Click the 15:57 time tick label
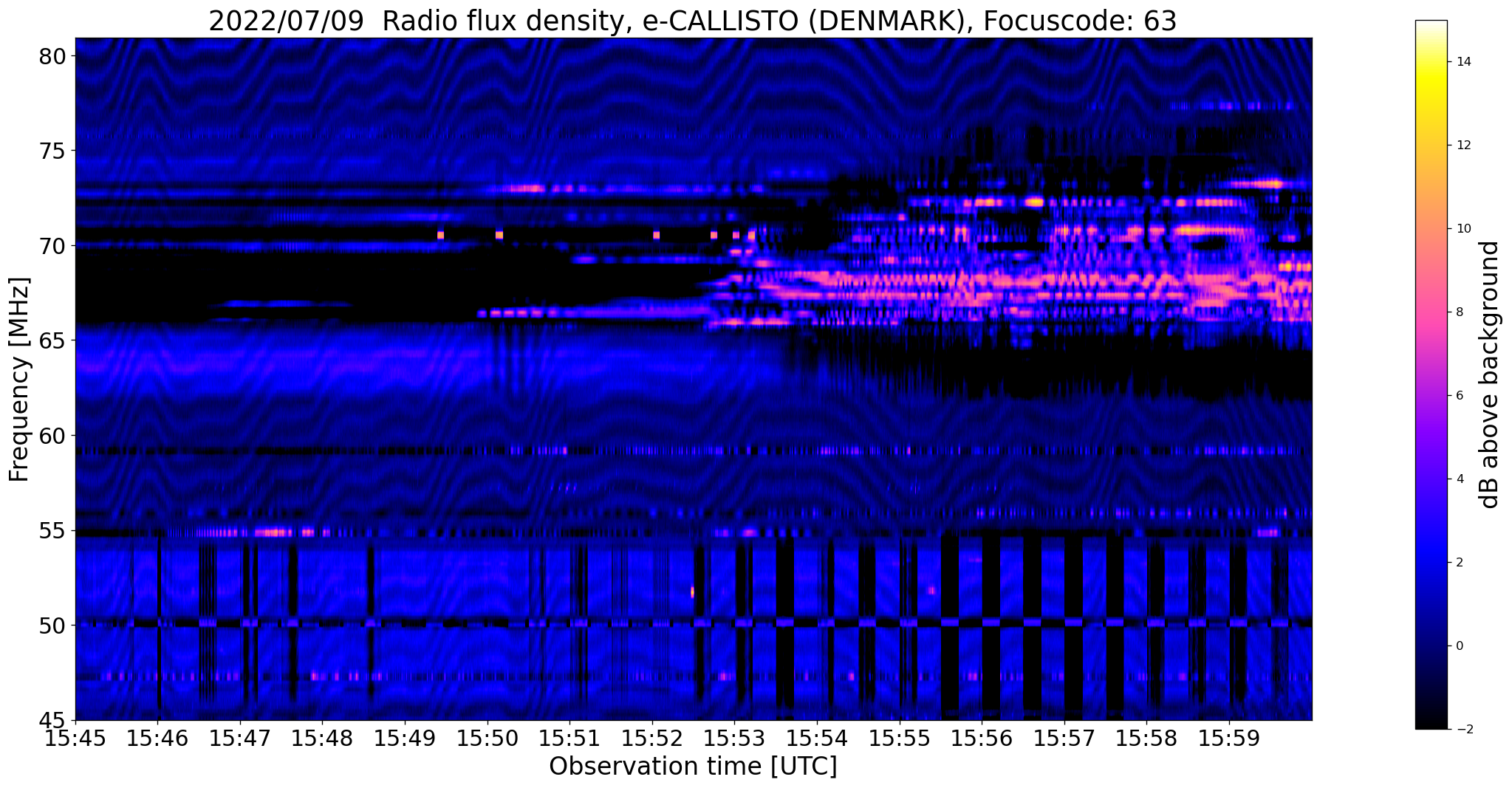The width and height of the screenshot is (1512, 788). point(1064,739)
